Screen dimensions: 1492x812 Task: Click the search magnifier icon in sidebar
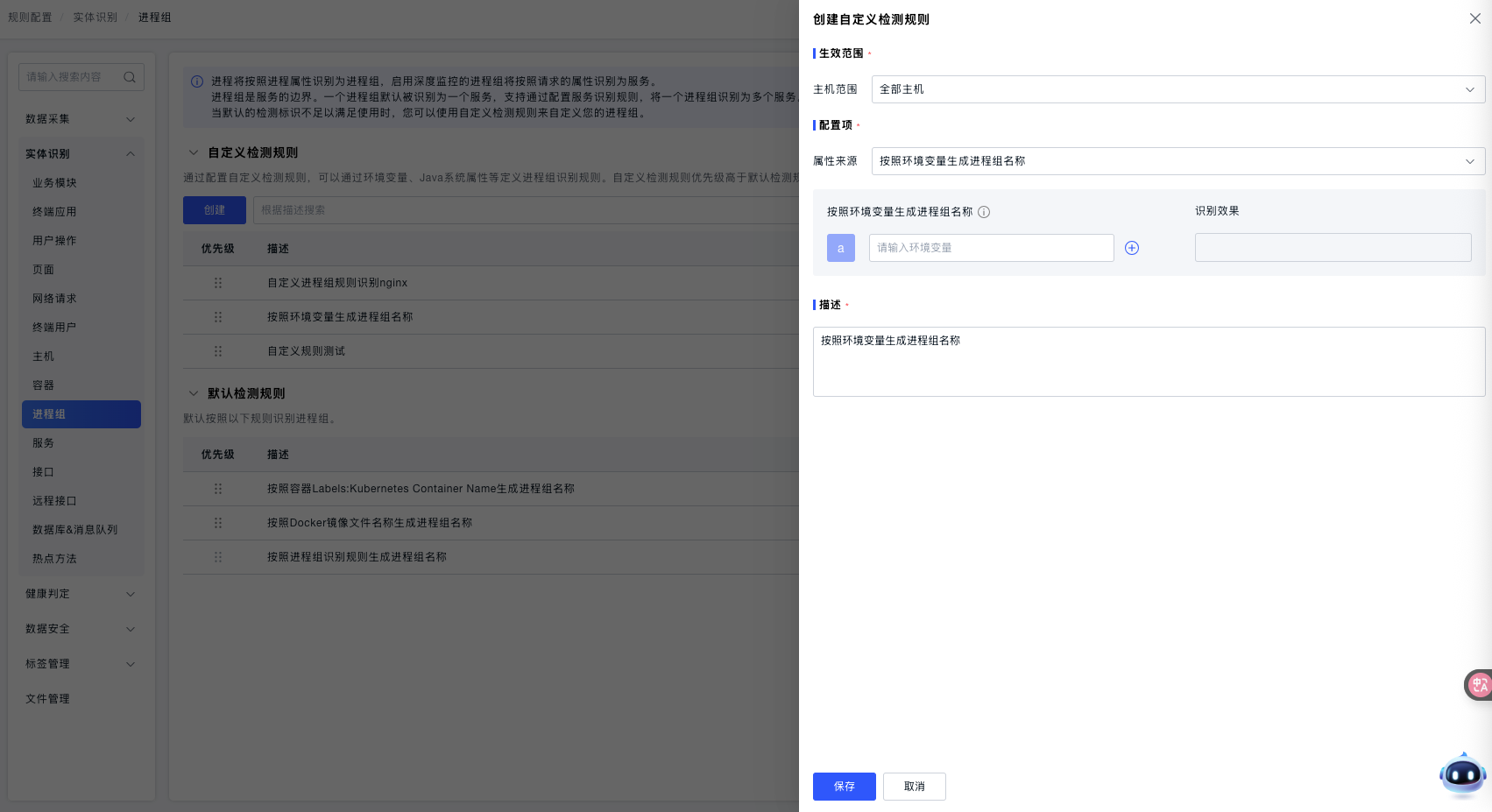130,77
